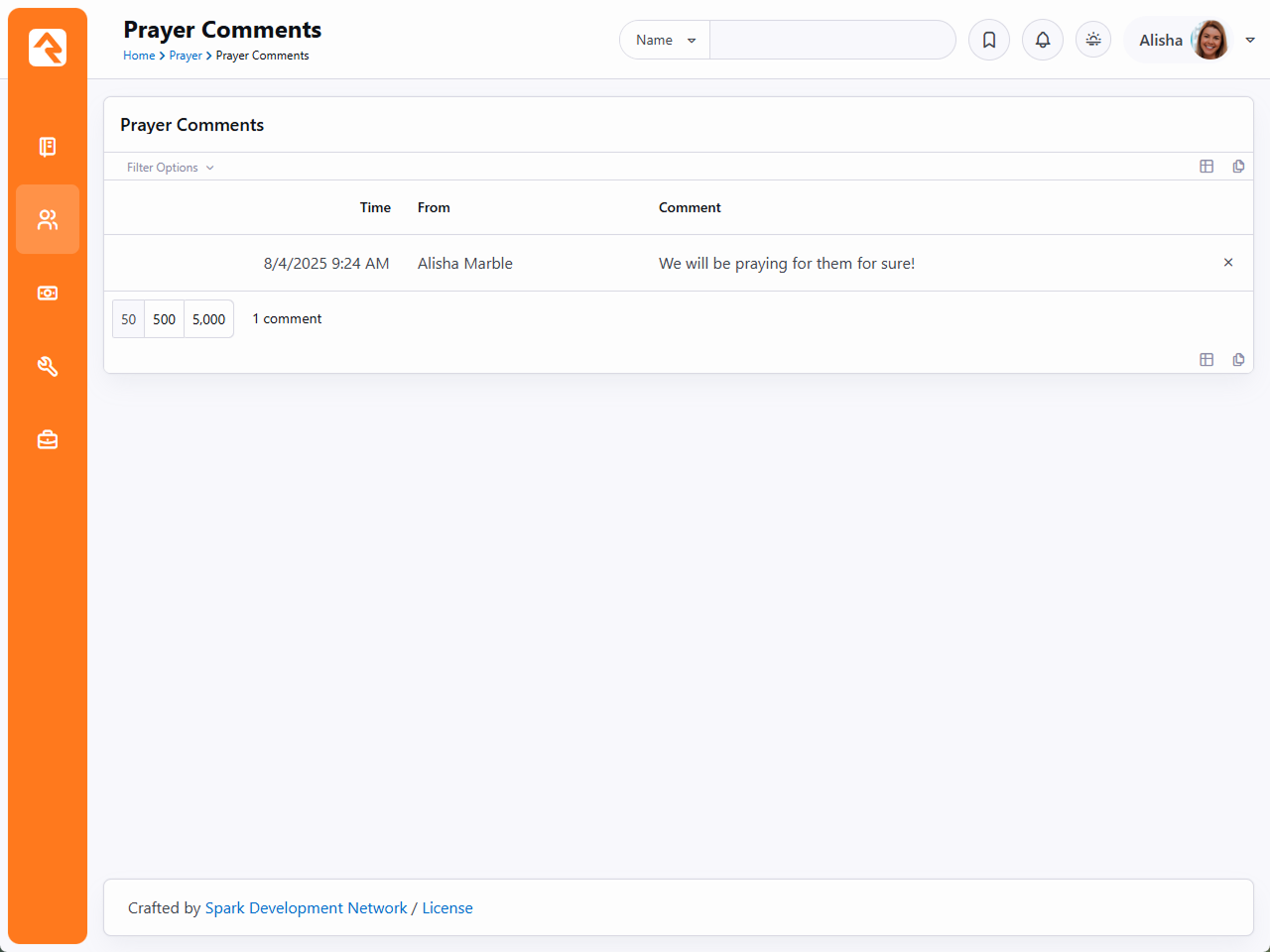Open the bookmarks icon in header
The height and width of the screenshot is (952, 1270).
989,40
